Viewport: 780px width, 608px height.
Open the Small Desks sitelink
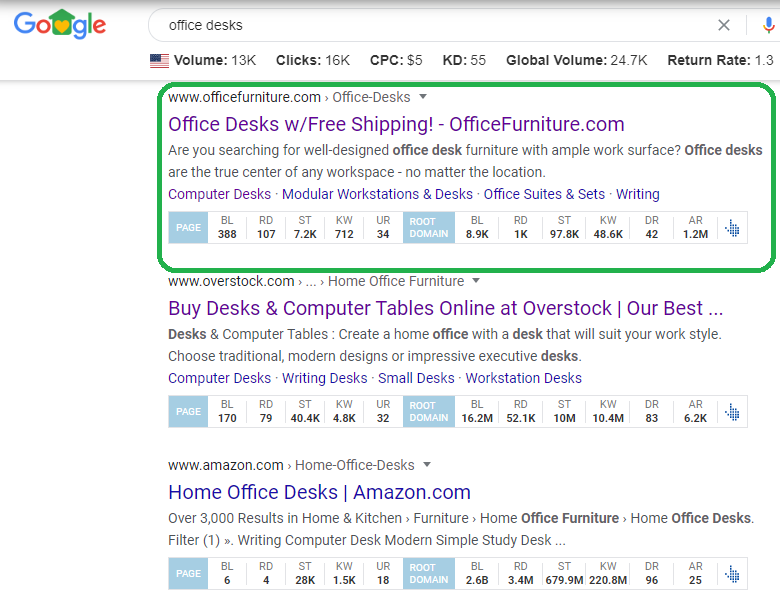click(x=416, y=378)
